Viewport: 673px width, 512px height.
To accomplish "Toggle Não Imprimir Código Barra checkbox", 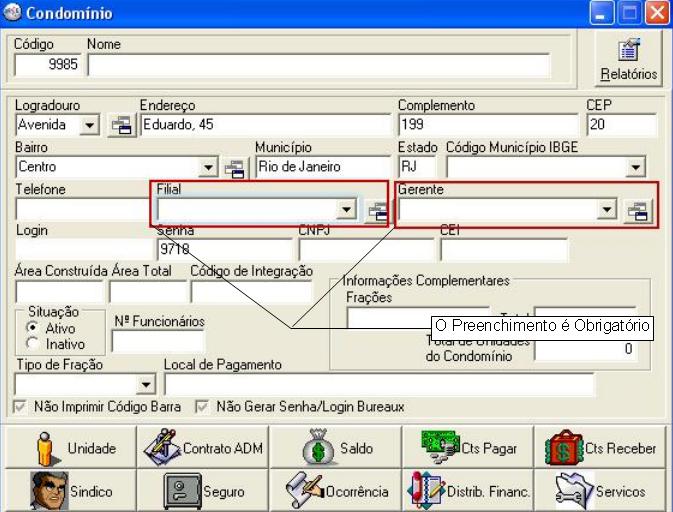I will pos(21,407).
